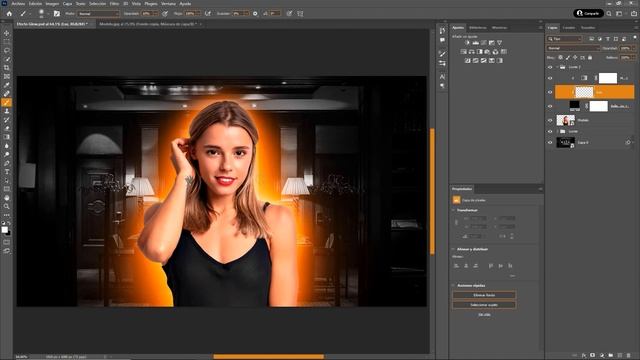Hide the Lente 2 group layer
The height and width of the screenshot is (360, 640).
click(550, 67)
